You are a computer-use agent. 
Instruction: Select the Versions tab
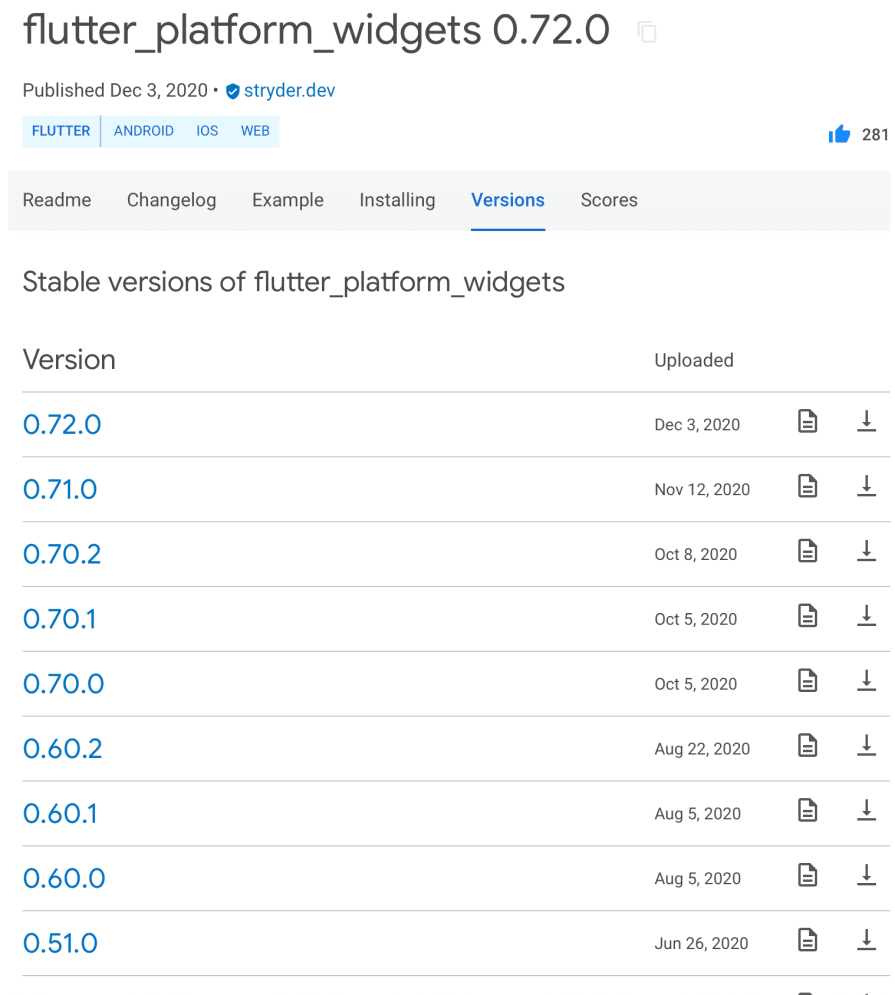[x=508, y=201]
